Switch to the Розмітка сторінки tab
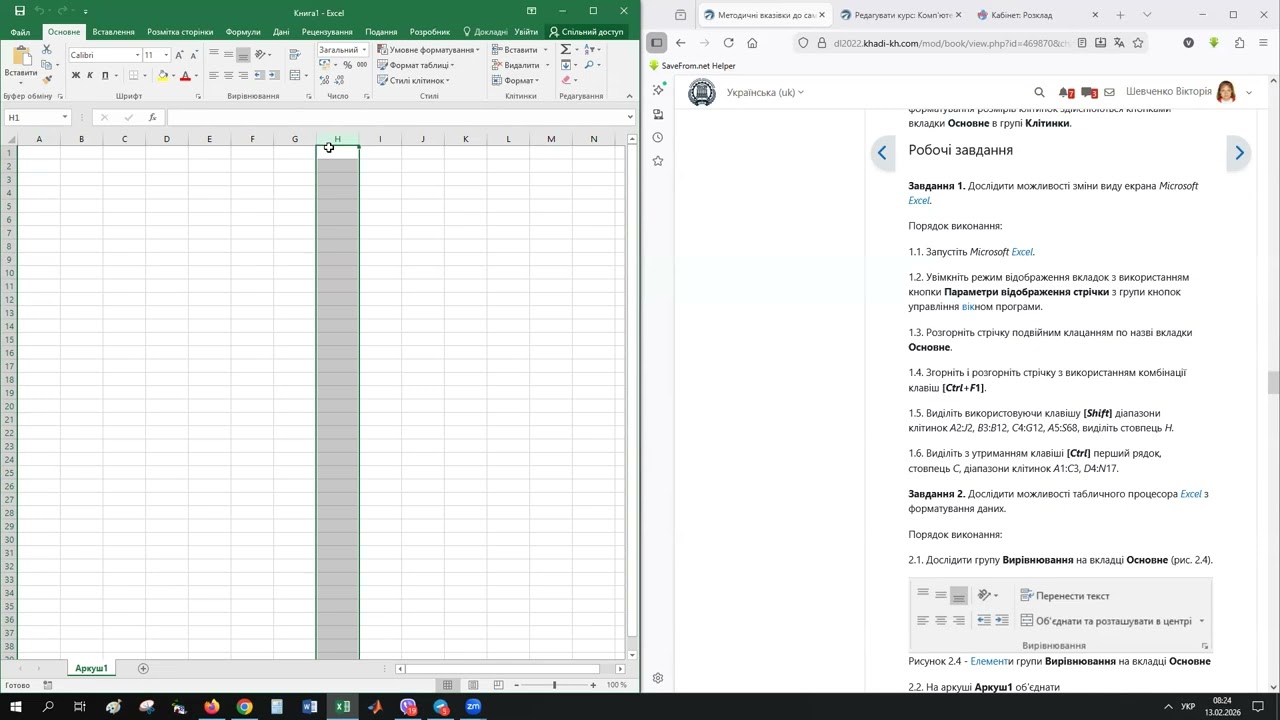Viewport: 1280px width, 720px height. click(x=180, y=32)
